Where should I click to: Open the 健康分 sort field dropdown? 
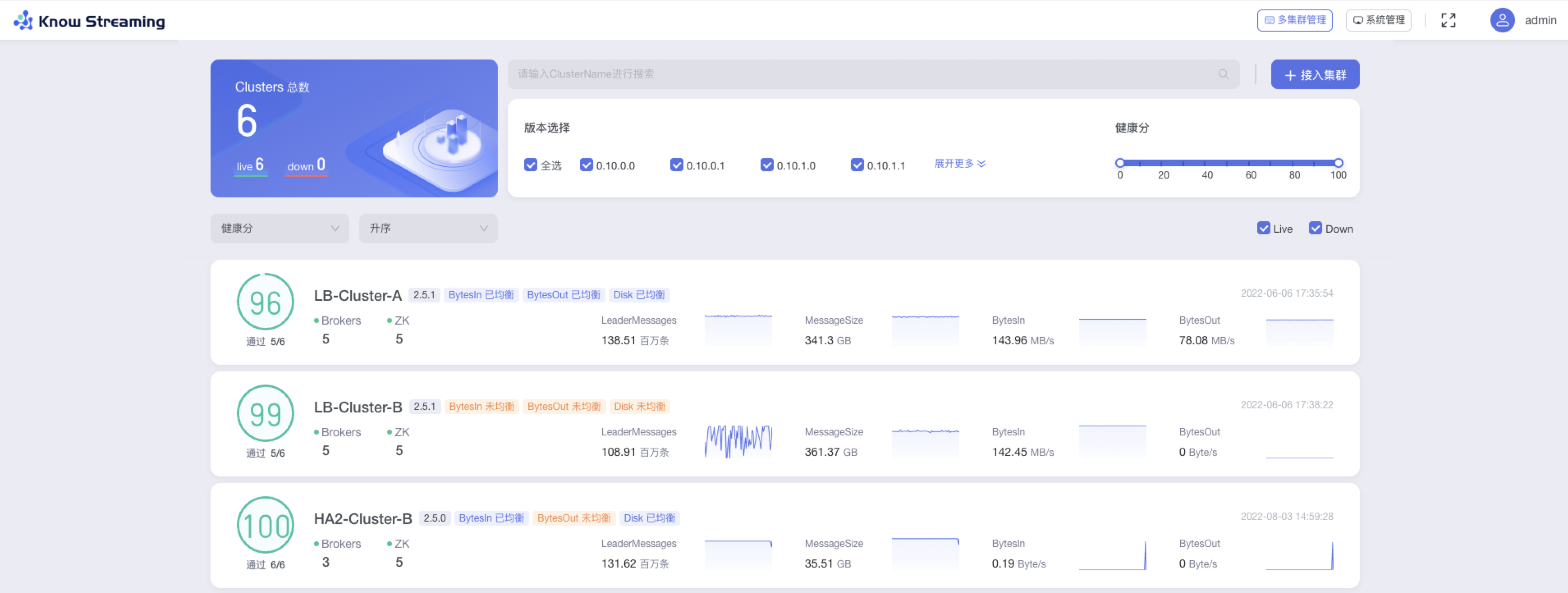[x=280, y=228]
